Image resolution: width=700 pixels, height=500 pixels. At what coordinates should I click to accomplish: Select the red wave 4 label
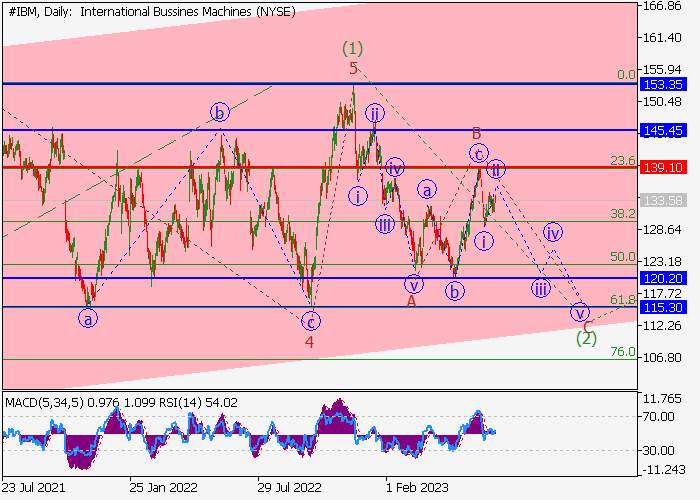[x=309, y=342]
